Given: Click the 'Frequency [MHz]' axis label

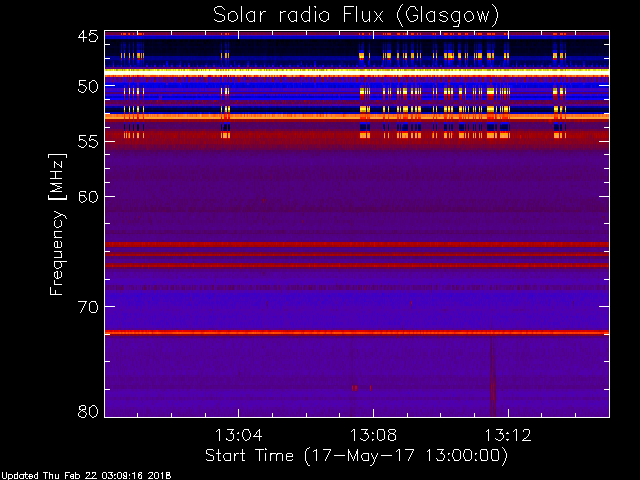Looking at the screenshot, I should point(58,224).
